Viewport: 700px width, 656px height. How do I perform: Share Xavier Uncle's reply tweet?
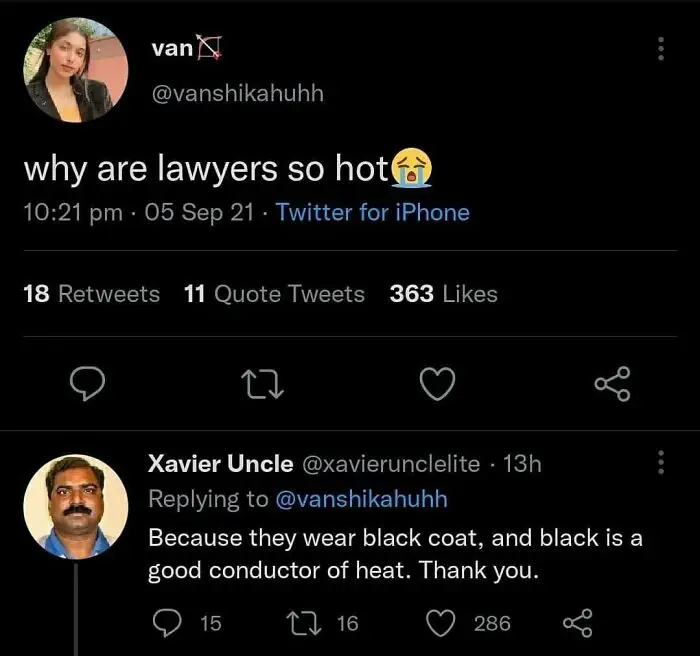578,623
